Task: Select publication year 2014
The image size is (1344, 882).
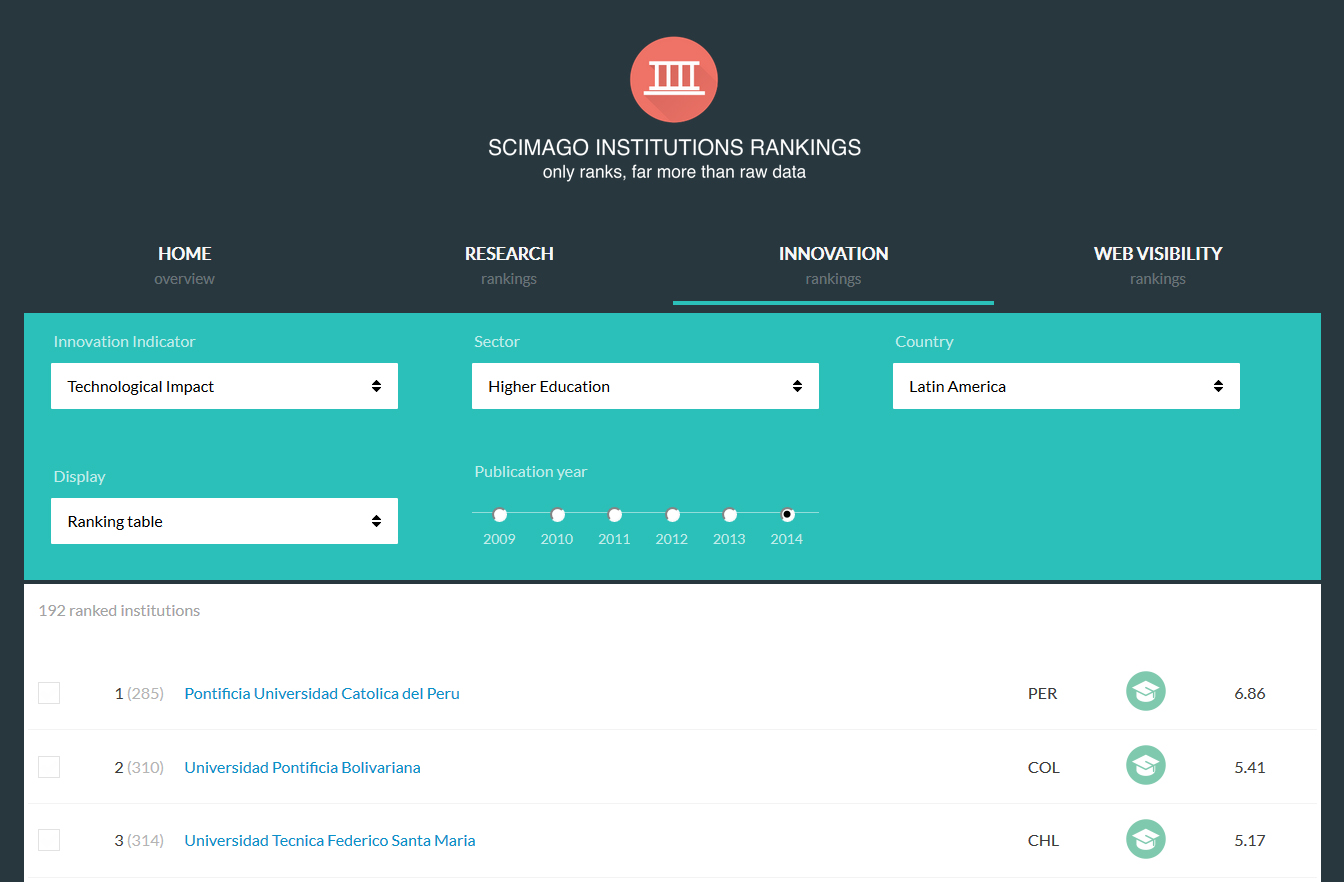Action: coord(787,515)
